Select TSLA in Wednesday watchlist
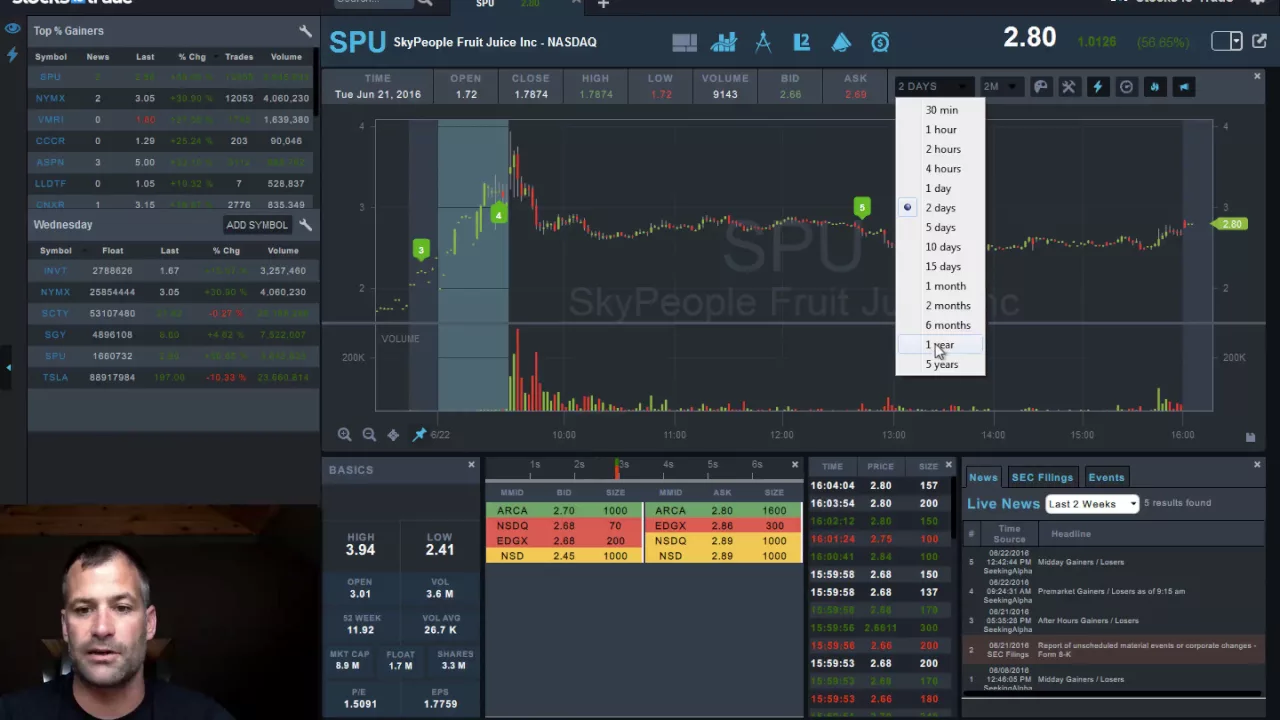Viewport: 1280px width, 720px height. click(x=55, y=377)
